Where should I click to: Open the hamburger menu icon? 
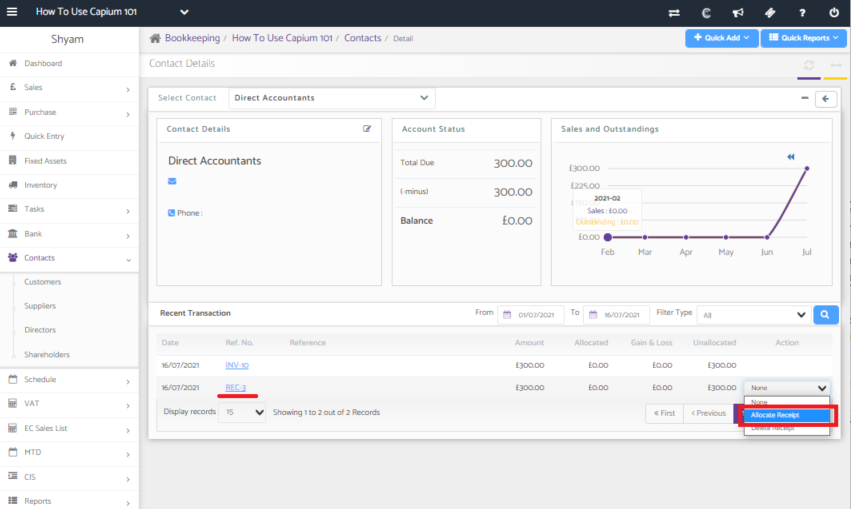(x=12, y=11)
